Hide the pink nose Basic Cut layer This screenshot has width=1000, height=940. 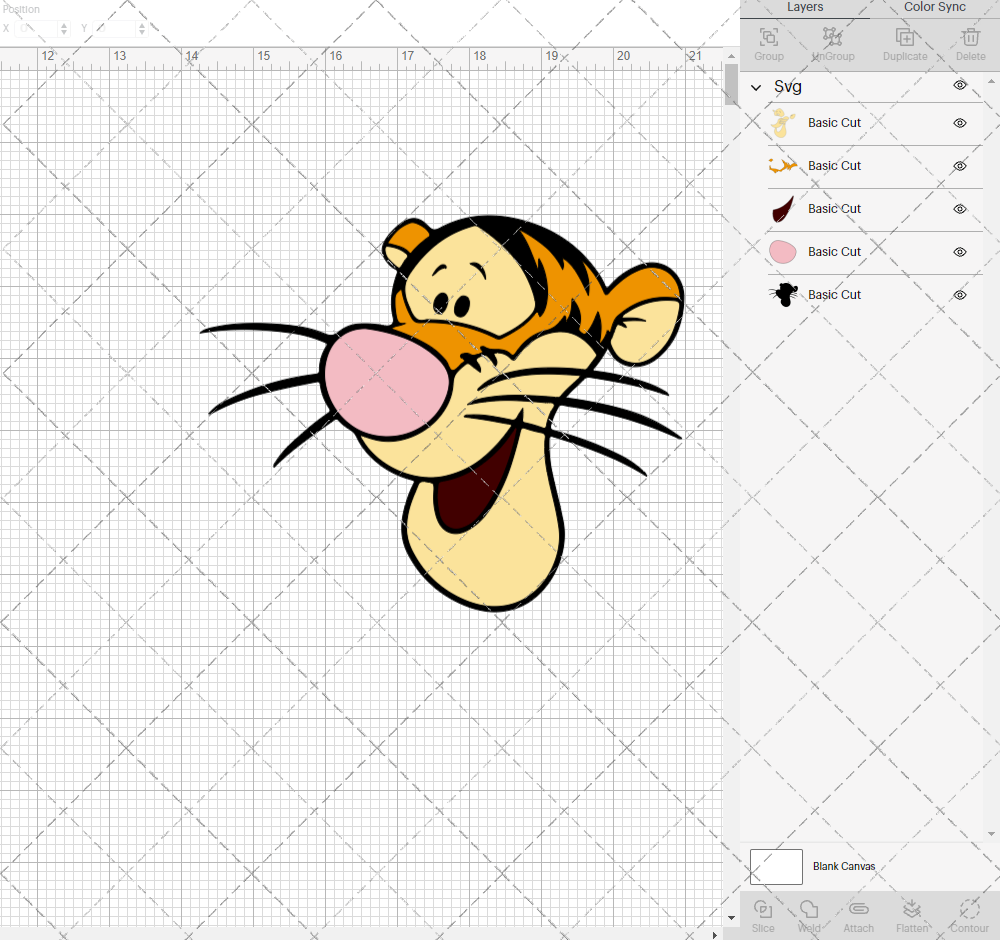tap(960, 252)
